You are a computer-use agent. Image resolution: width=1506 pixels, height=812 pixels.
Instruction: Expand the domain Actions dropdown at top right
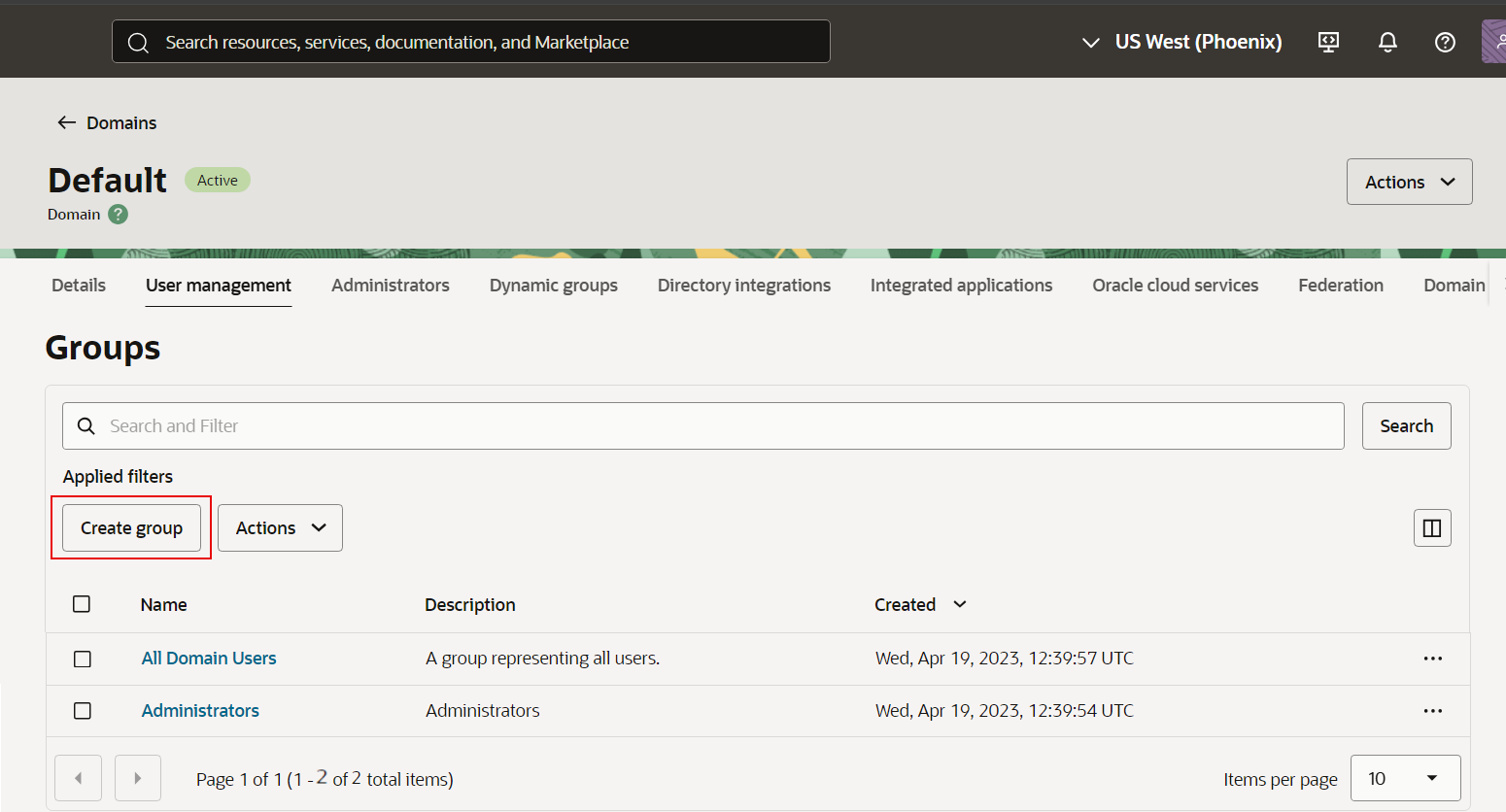1409,182
